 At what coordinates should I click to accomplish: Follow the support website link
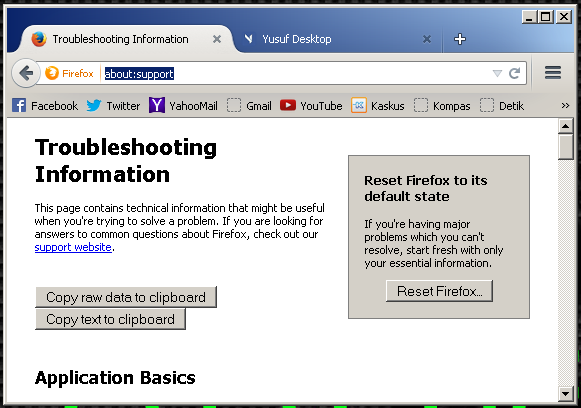click(73, 247)
